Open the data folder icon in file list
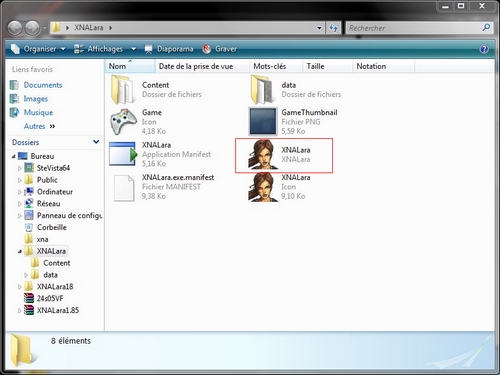The width and height of the screenshot is (500, 375). pos(263,89)
